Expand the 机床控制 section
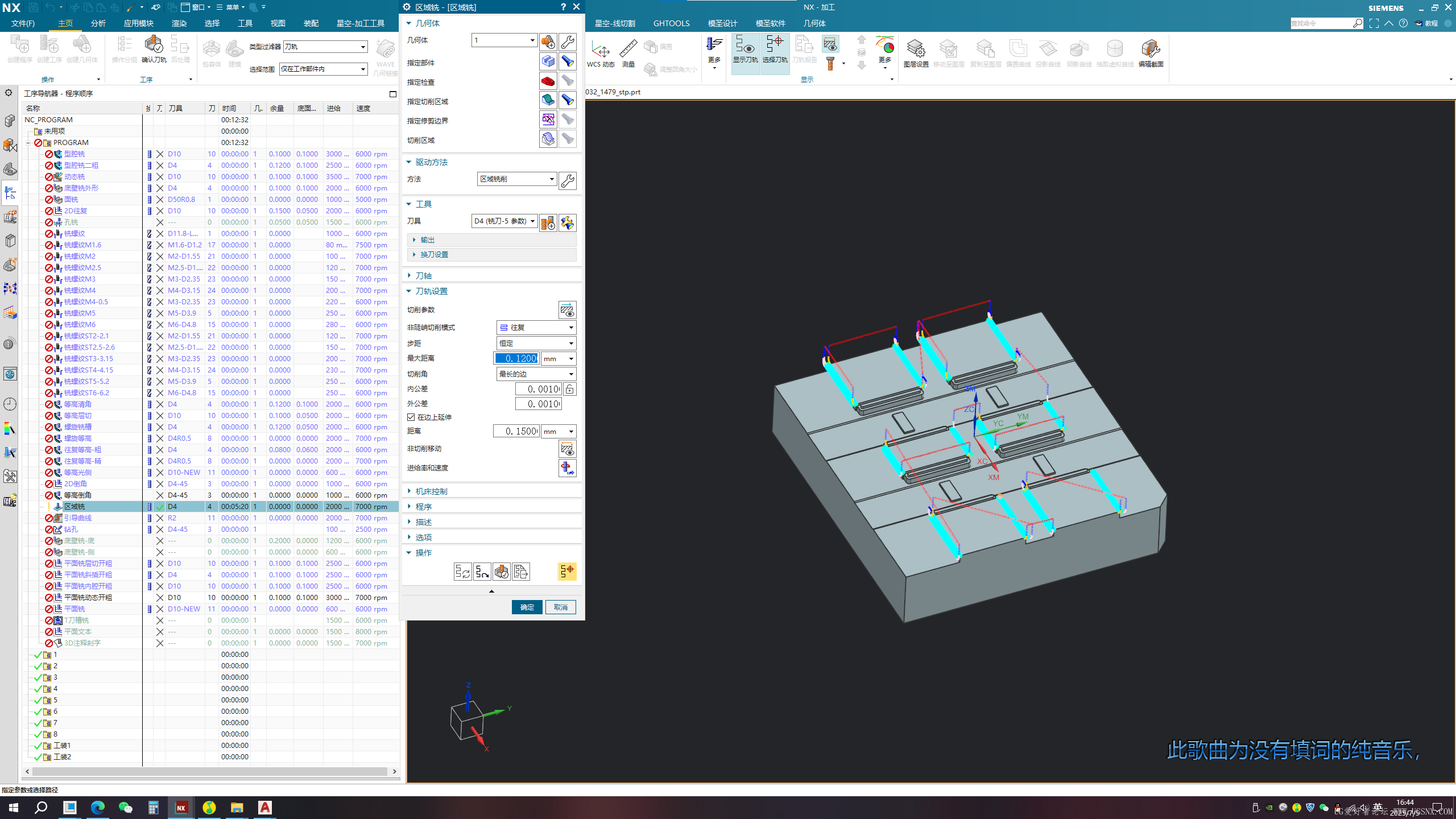Screen dimensions: 1456x819 click(431, 491)
